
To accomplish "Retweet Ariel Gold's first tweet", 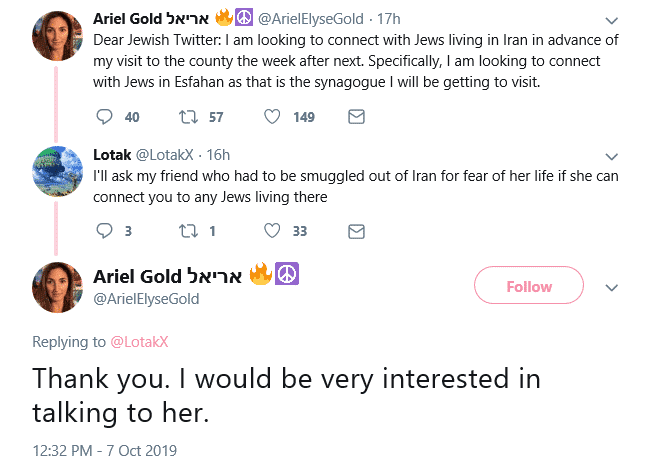I will point(185,118).
